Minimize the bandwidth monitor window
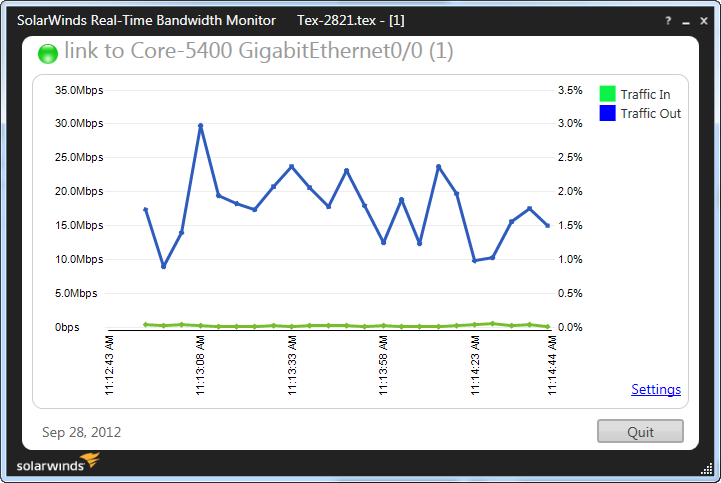Screen dimensions: 721x483 pos(686,21)
